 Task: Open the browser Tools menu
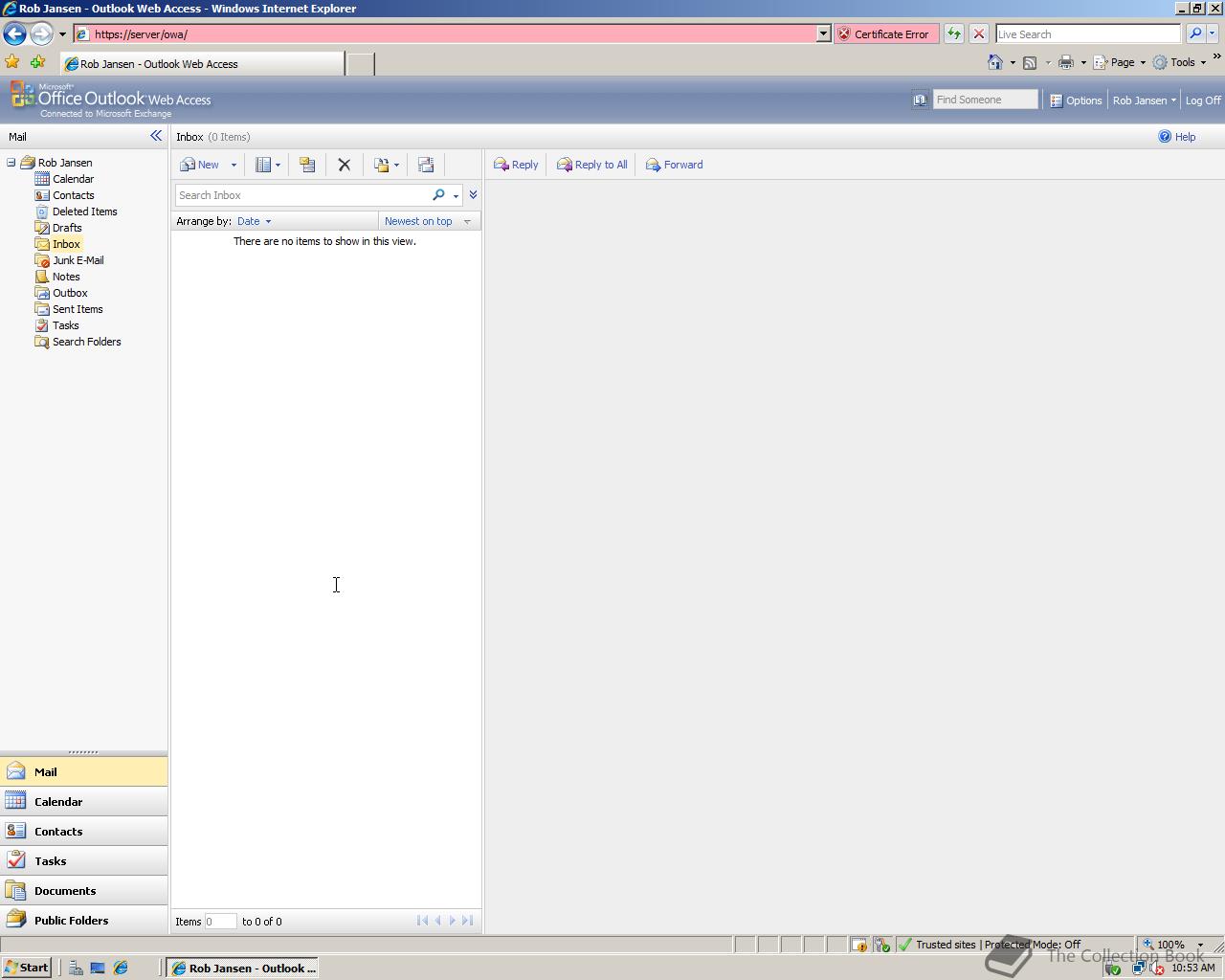point(1179,62)
